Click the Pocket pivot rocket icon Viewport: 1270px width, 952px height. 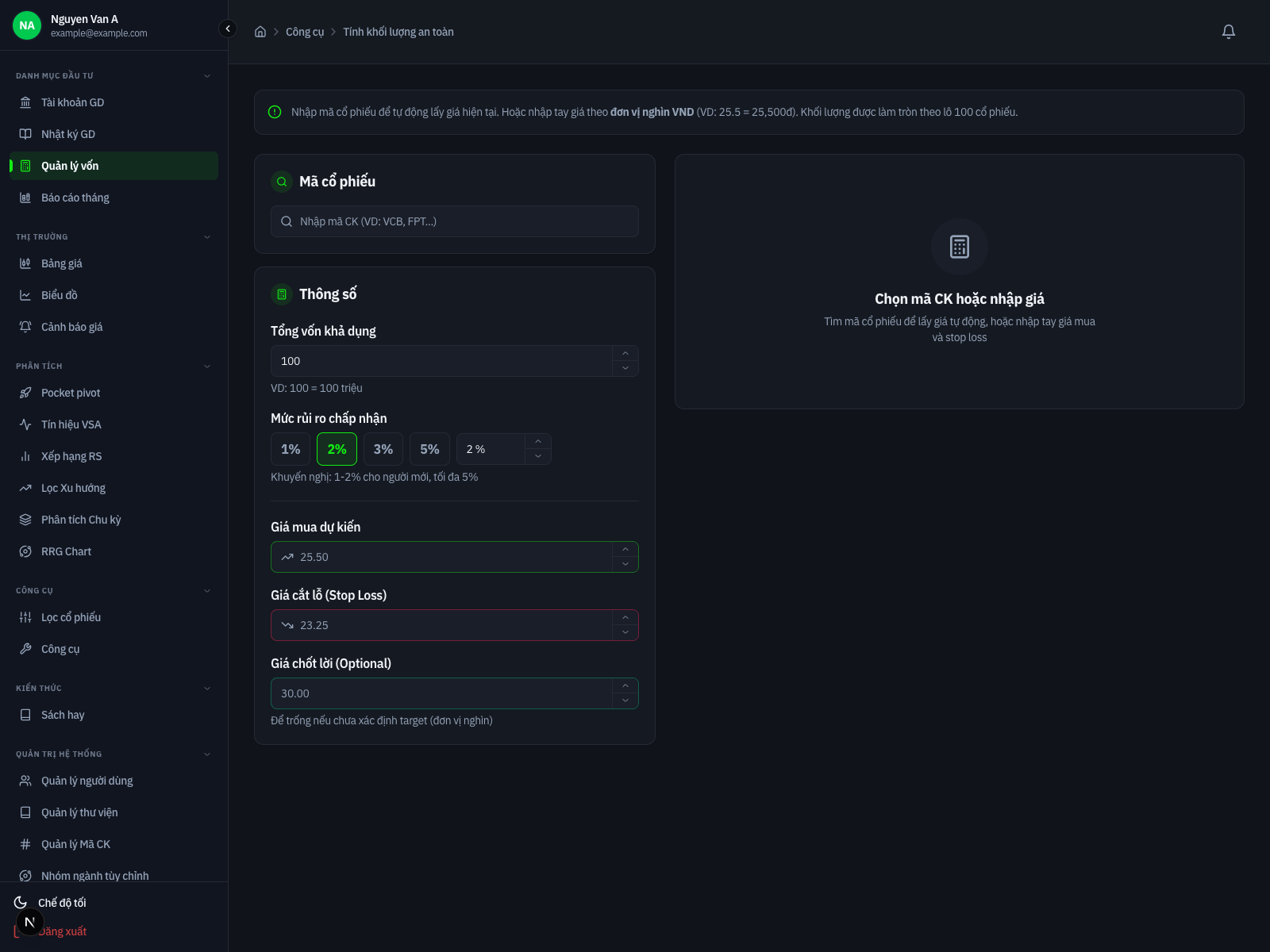click(x=25, y=393)
